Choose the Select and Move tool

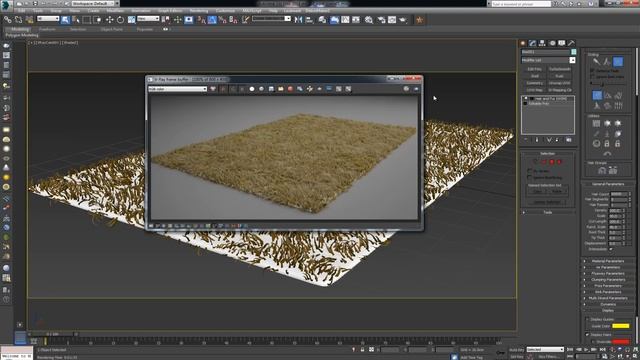click(109, 20)
